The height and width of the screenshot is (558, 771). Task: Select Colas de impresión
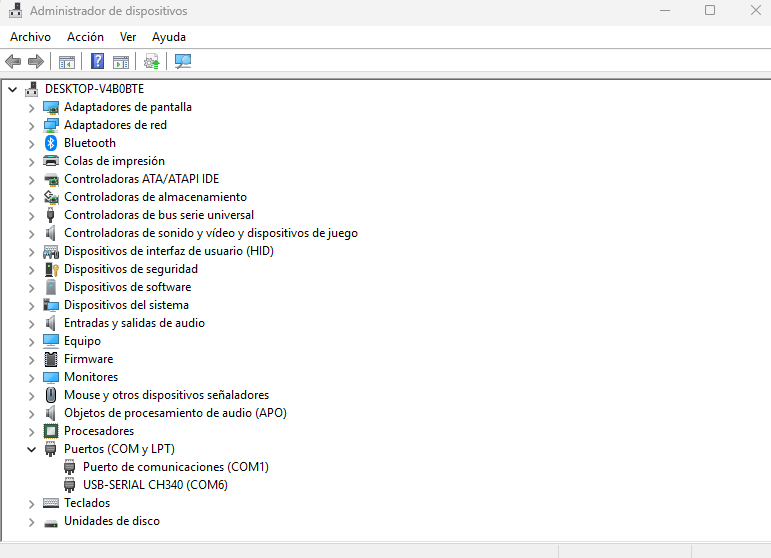click(x=114, y=161)
